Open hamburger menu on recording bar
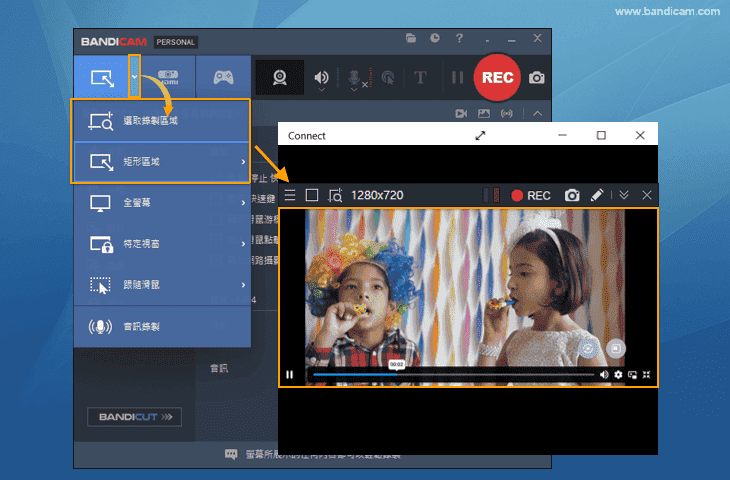The height and width of the screenshot is (480, 730). coord(290,195)
